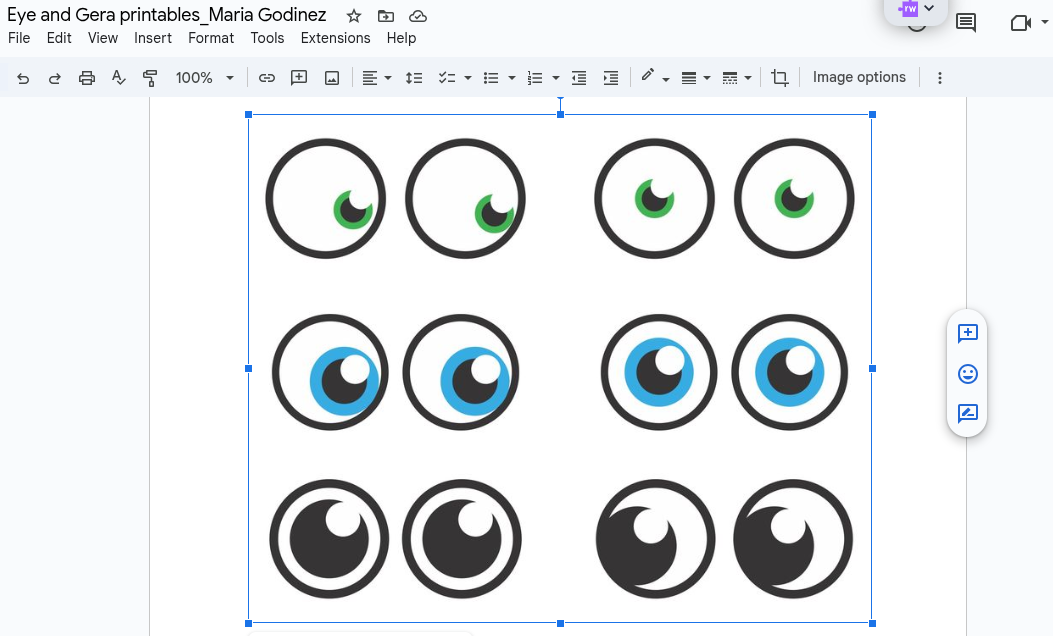
Task: Add emoji reaction from side panel
Action: point(967,373)
